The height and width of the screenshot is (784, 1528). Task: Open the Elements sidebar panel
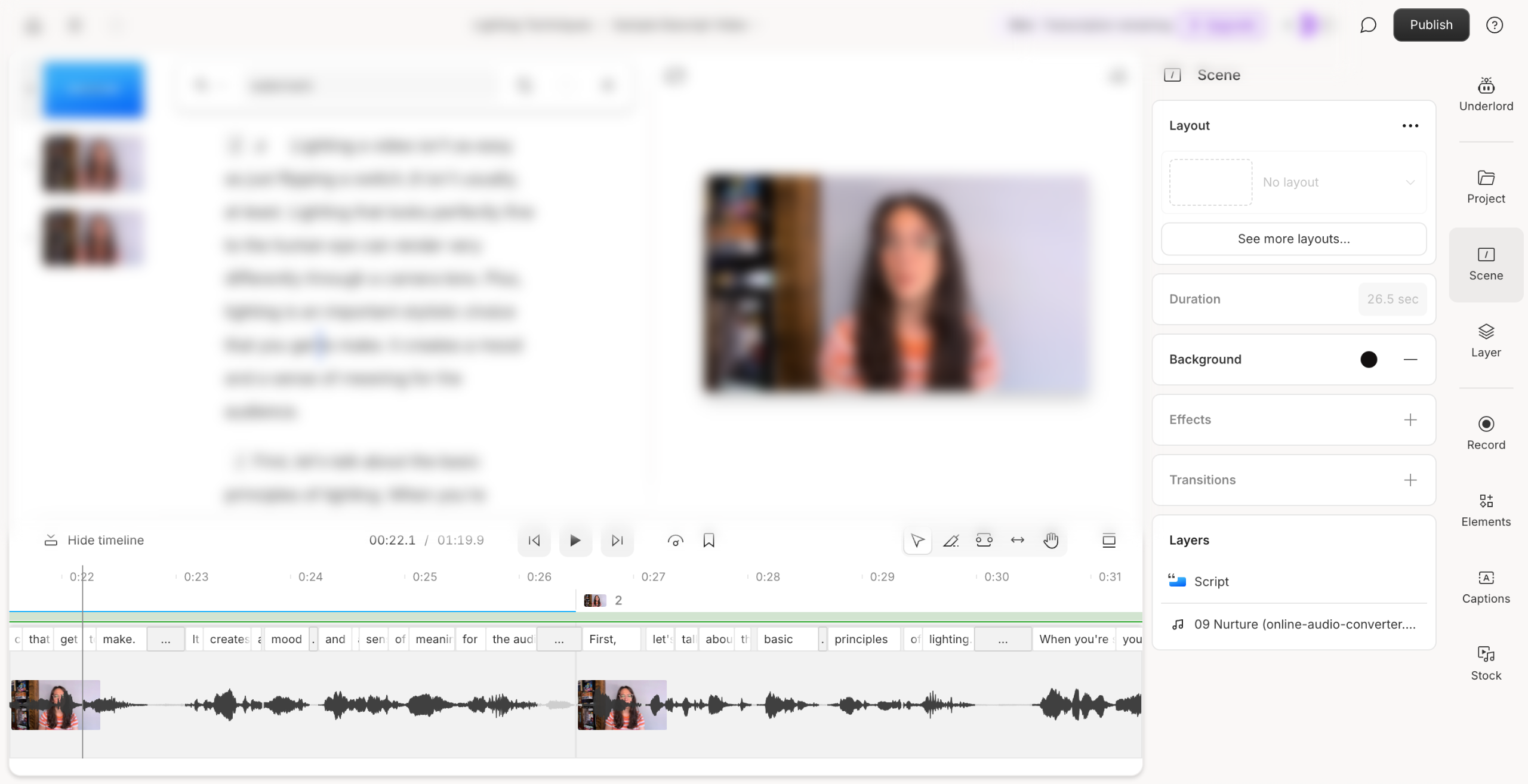tap(1486, 510)
